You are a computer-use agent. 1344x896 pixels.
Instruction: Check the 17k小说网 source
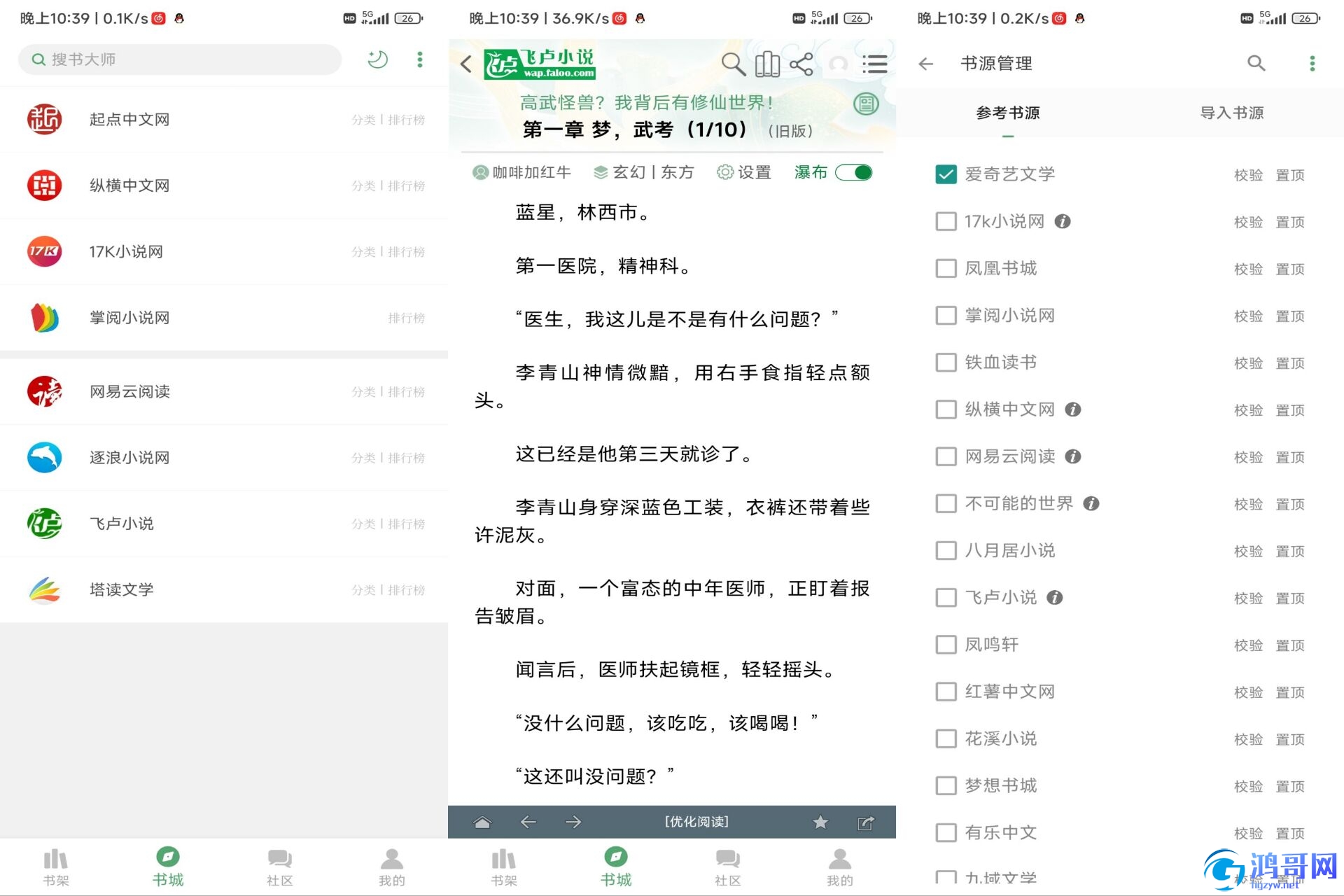pyautogui.click(x=946, y=221)
